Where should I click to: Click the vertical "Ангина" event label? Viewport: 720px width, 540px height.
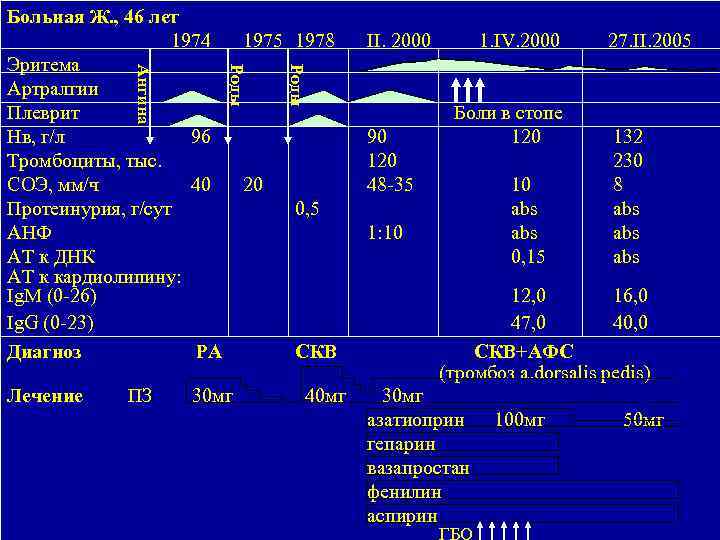pos(143,94)
